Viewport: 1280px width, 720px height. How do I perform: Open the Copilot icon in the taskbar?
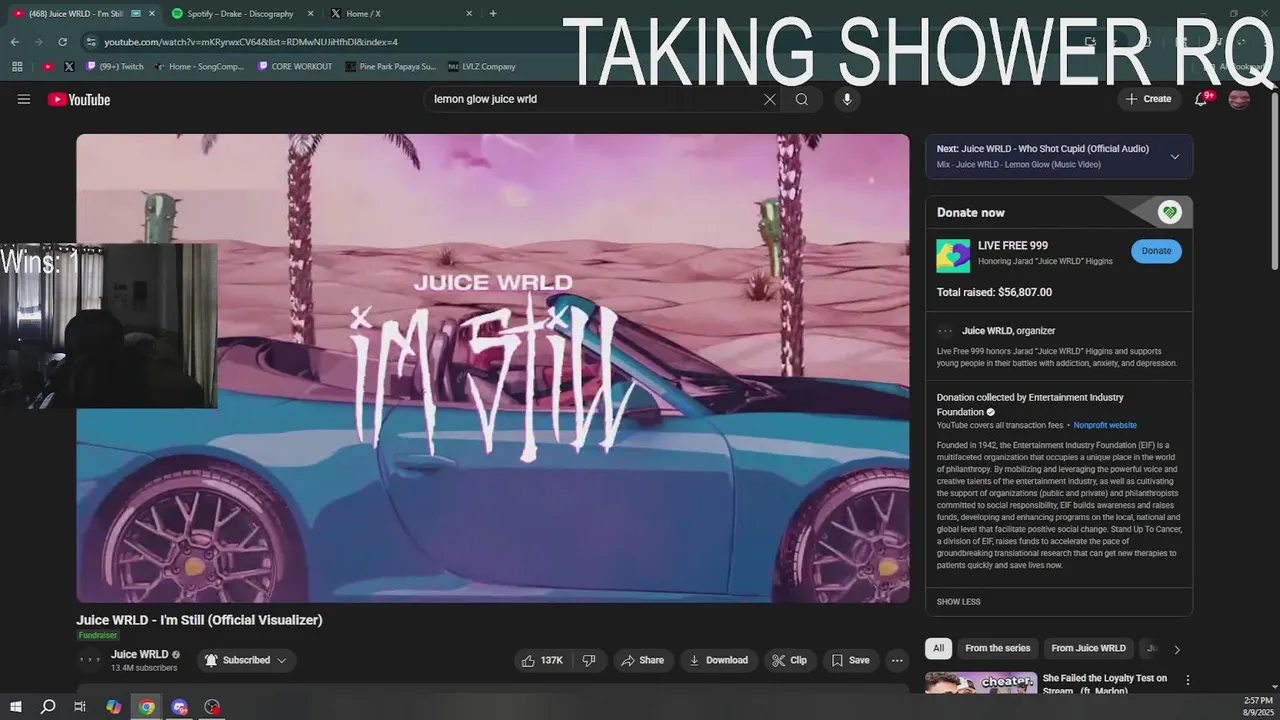coord(113,707)
